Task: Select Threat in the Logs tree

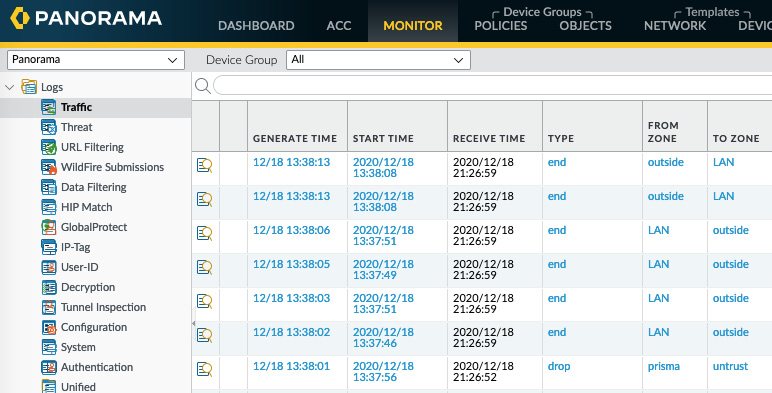Action: click(x=76, y=127)
